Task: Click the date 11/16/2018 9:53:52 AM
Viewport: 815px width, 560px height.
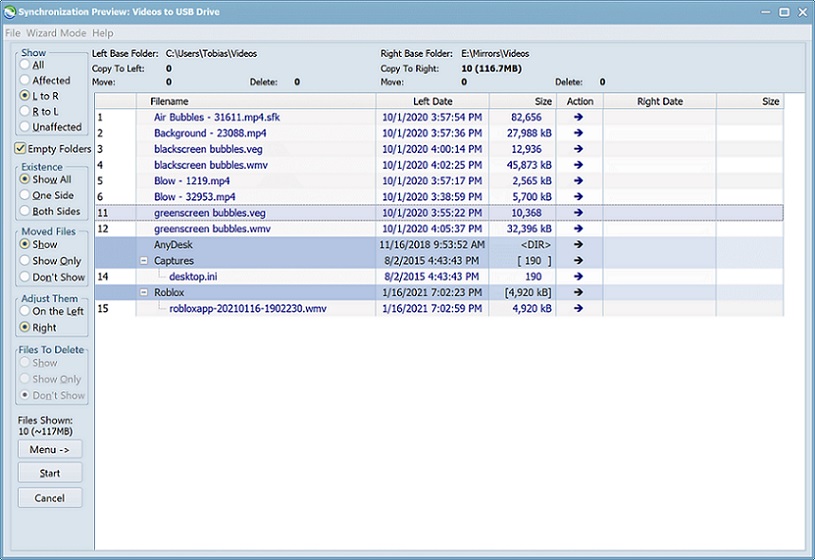Action: tap(432, 244)
